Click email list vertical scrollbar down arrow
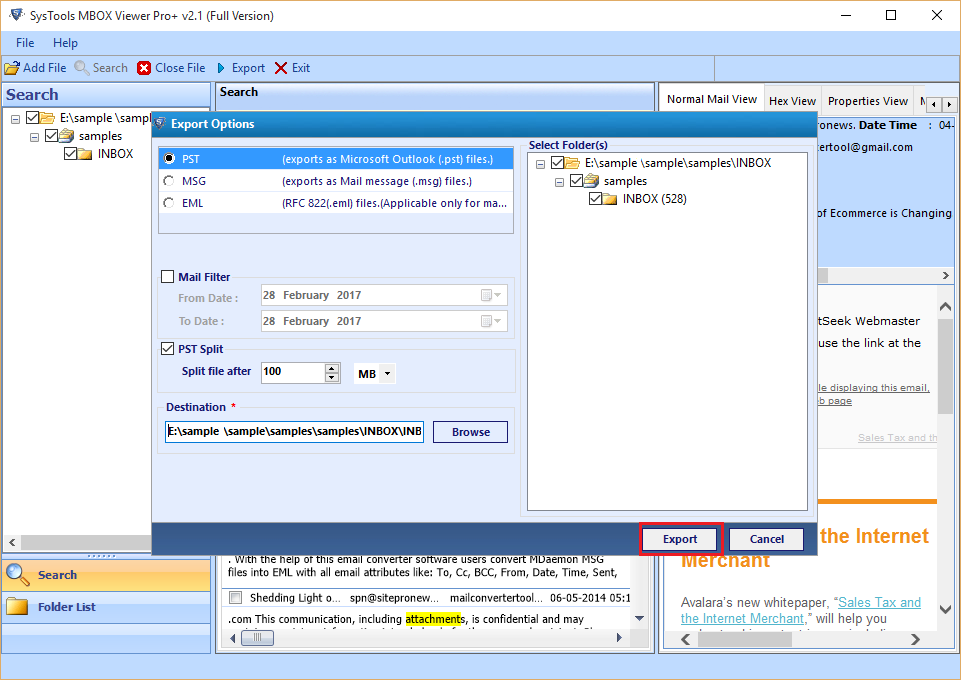961x680 pixels. click(639, 618)
